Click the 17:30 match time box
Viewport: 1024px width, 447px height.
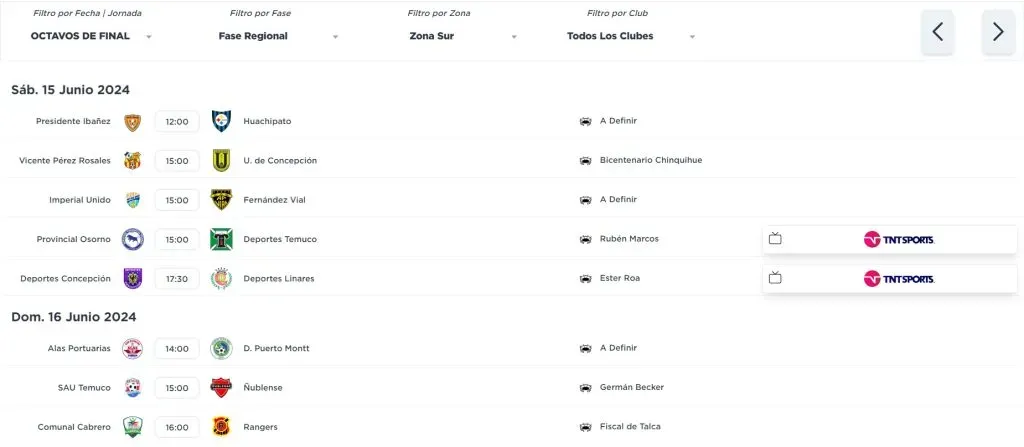pos(177,278)
